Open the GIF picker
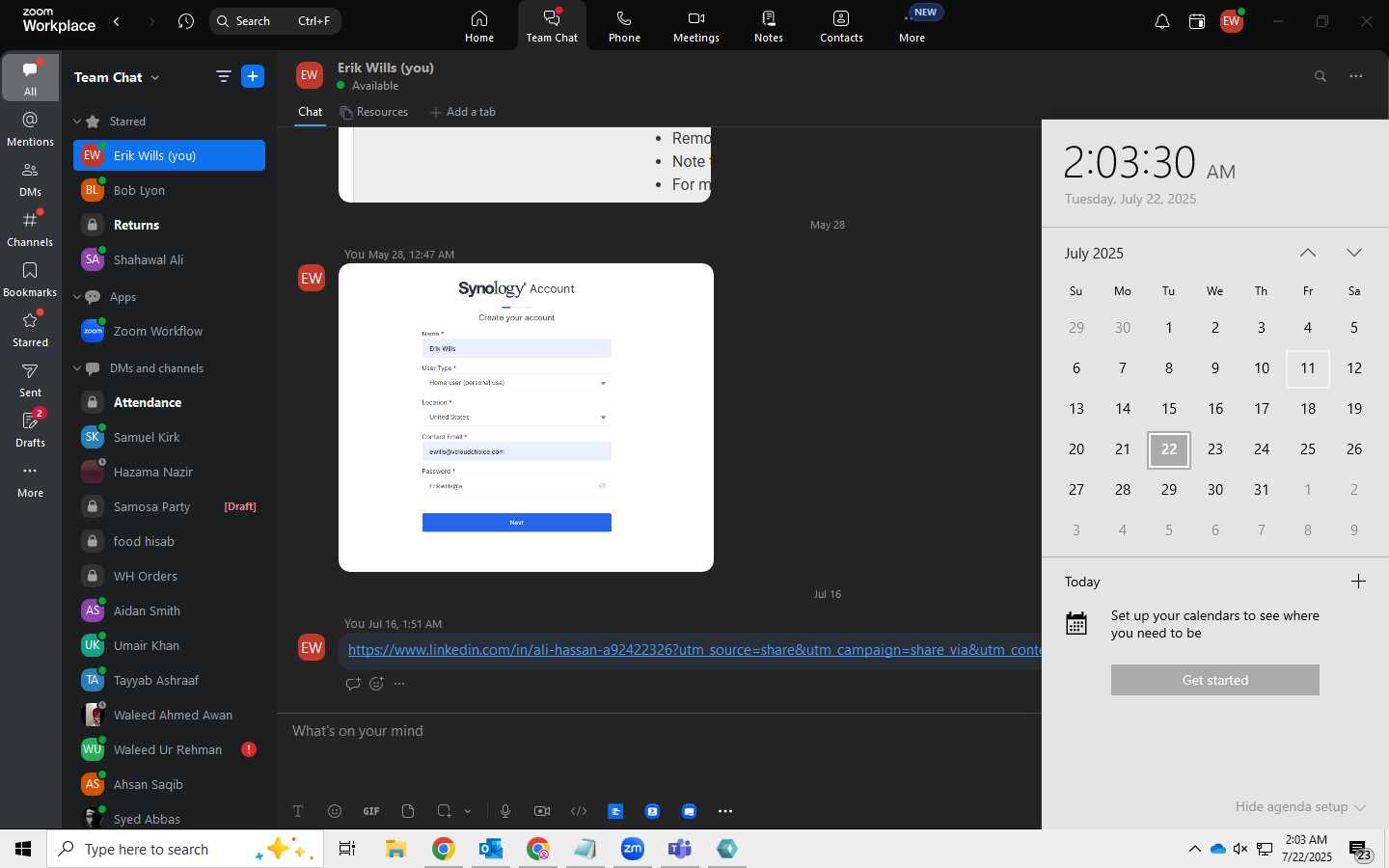The width and height of the screenshot is (1389, 868). pyautogui.click(x=371, y=811)
